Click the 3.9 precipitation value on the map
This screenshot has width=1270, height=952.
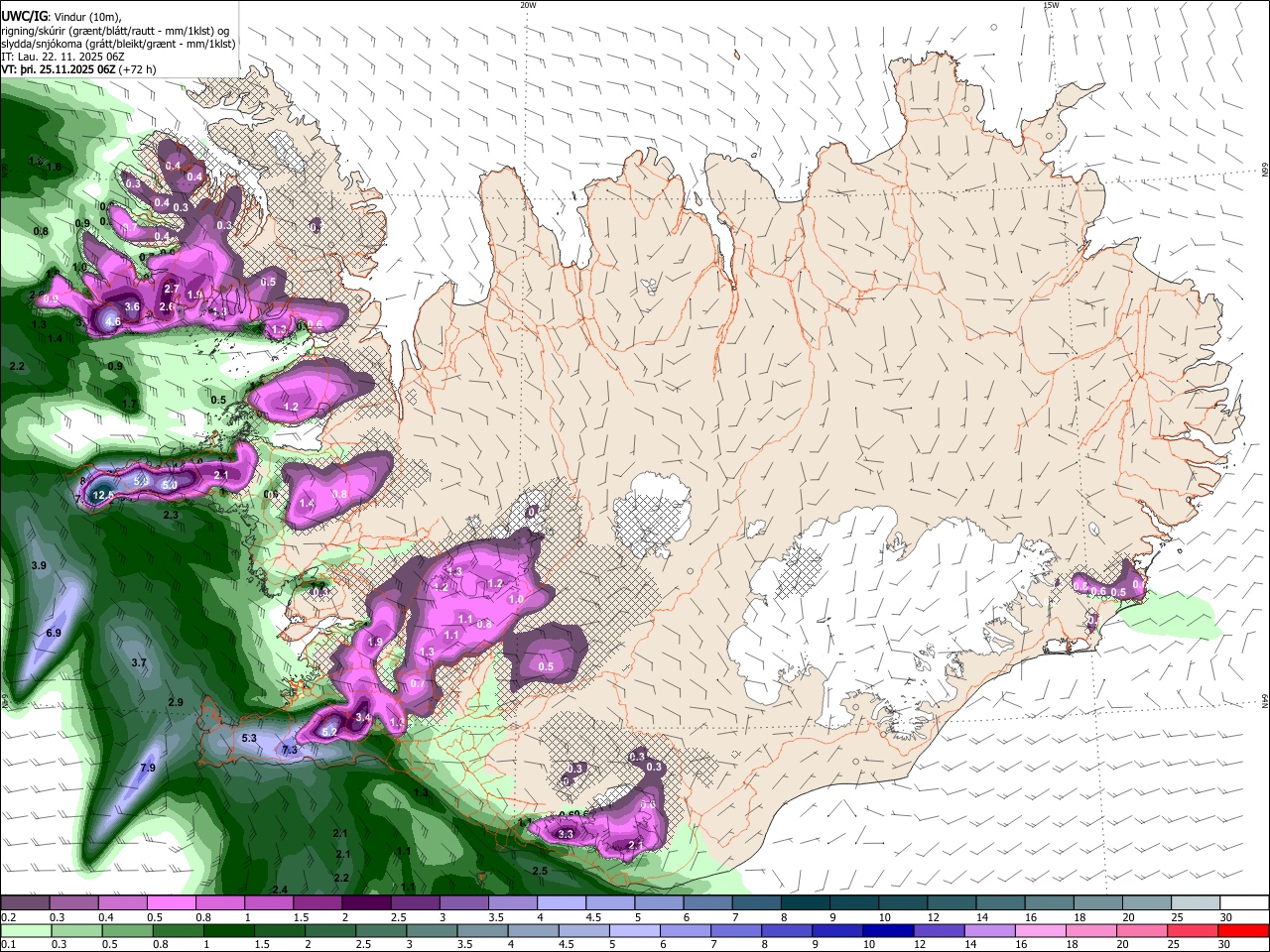39,565
